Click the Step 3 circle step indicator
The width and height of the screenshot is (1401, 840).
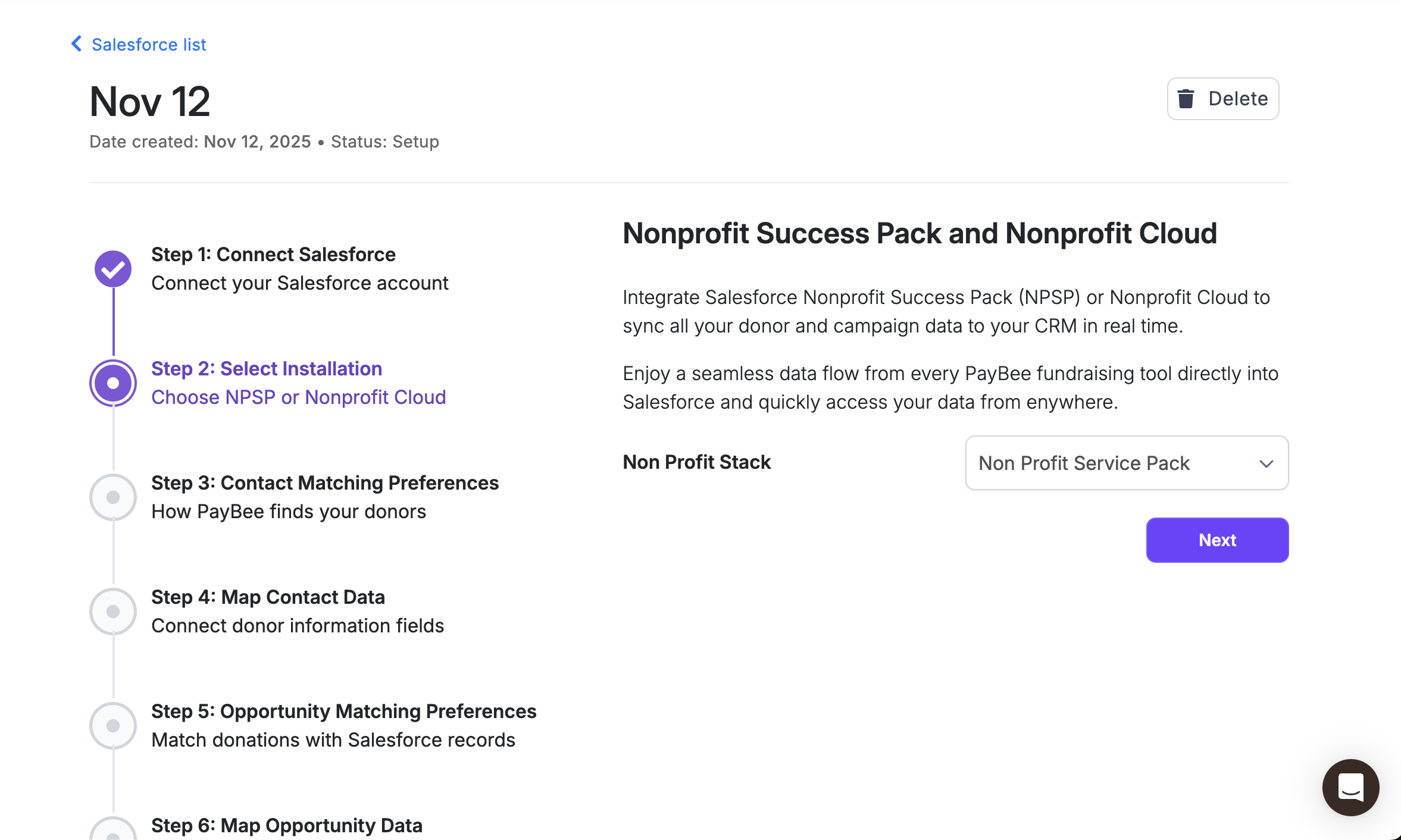click(113, 497)
